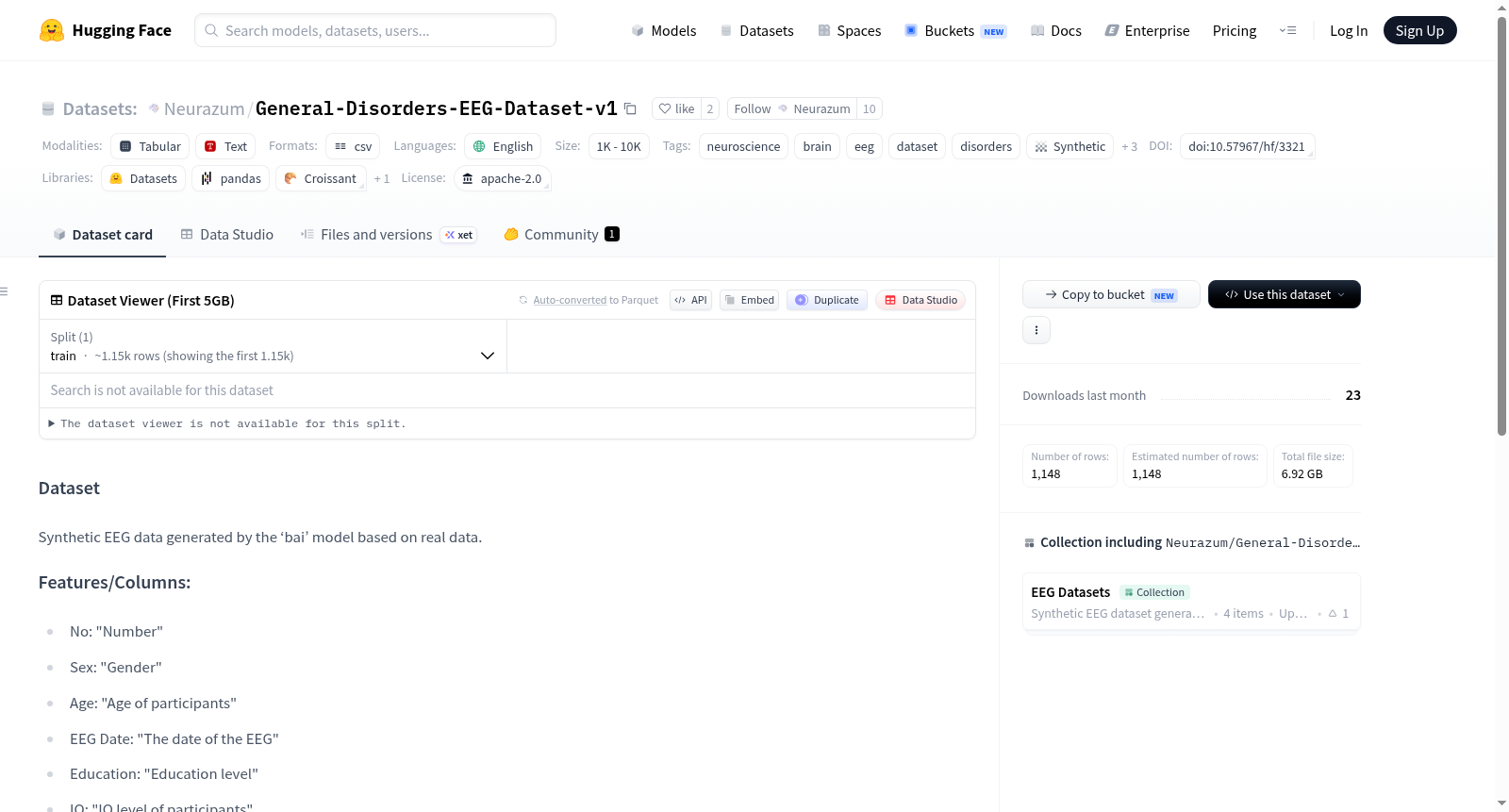
Task: Open the Spaces navigation link
Action: [849, 30]
